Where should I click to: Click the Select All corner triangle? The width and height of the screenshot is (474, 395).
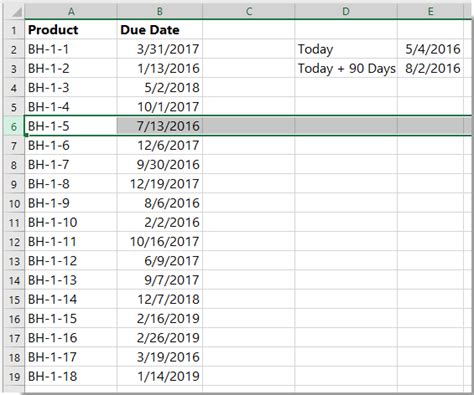15,12
